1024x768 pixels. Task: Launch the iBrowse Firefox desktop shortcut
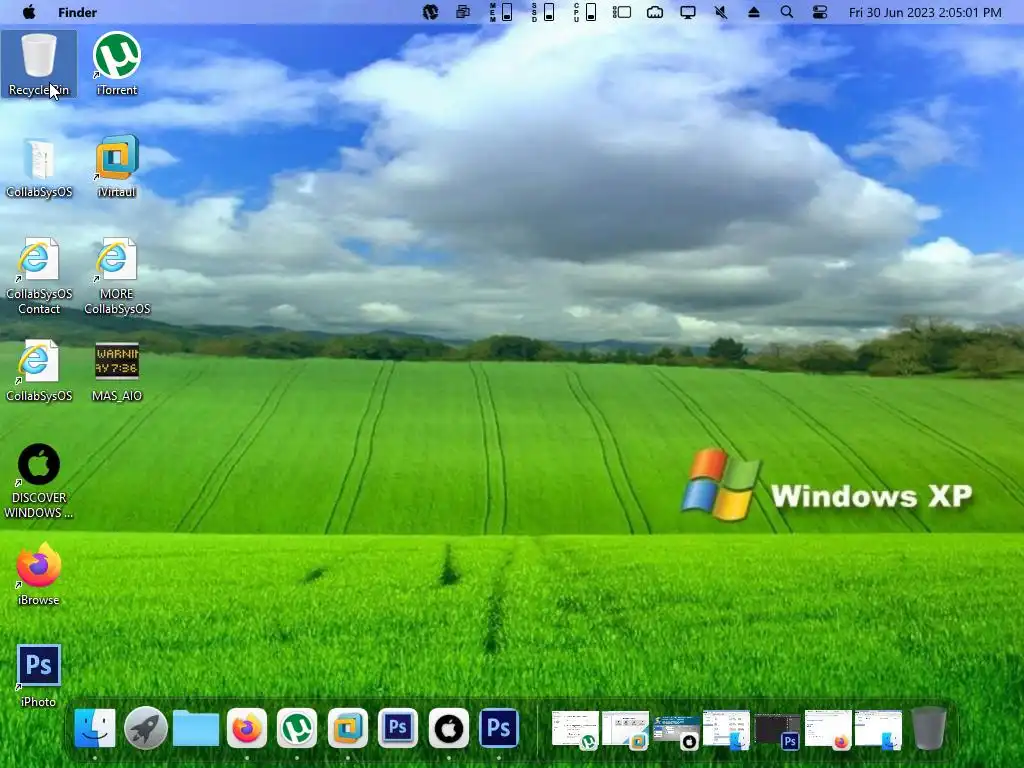click(39, 573)
